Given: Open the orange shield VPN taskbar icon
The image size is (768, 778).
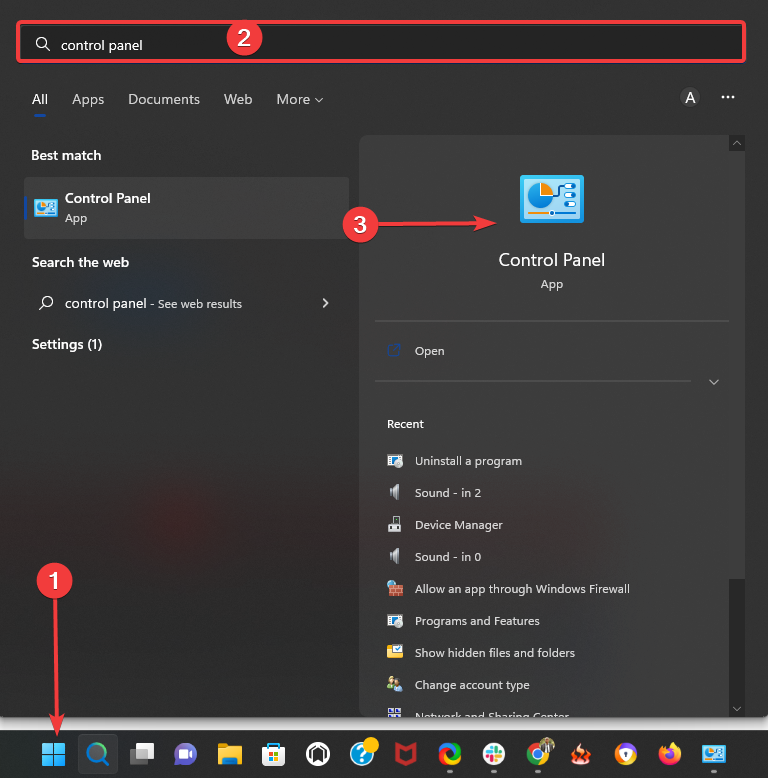Looking at the screenshot, I should tap(626, 754).
